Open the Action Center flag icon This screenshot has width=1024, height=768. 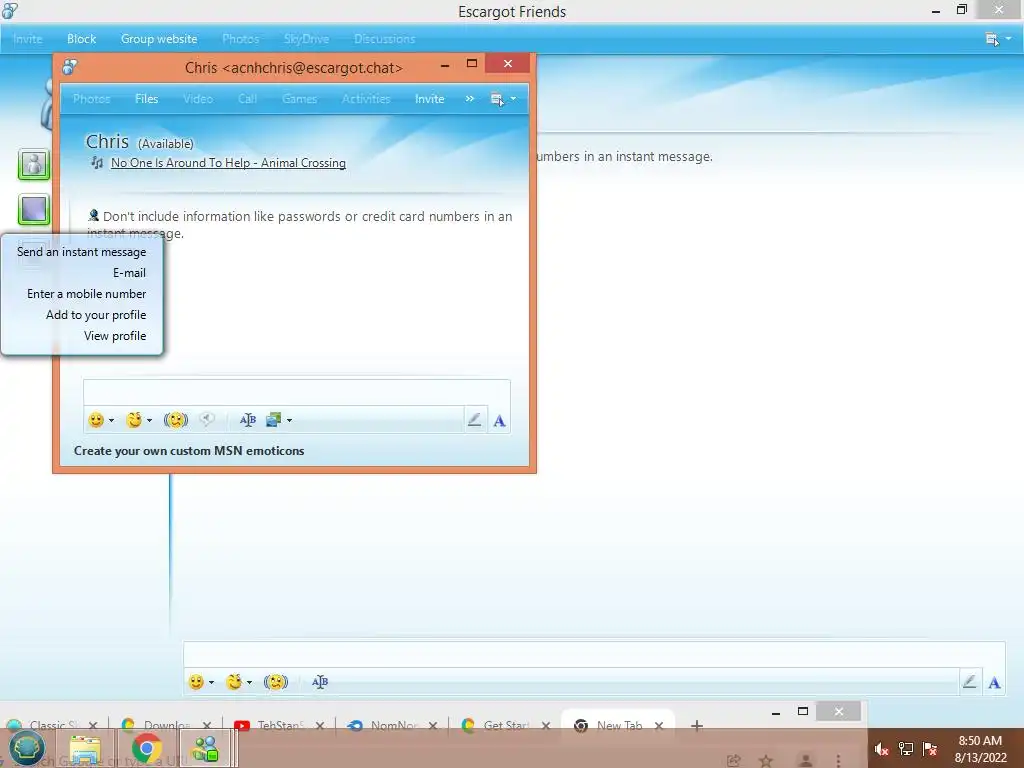[930, 749]
